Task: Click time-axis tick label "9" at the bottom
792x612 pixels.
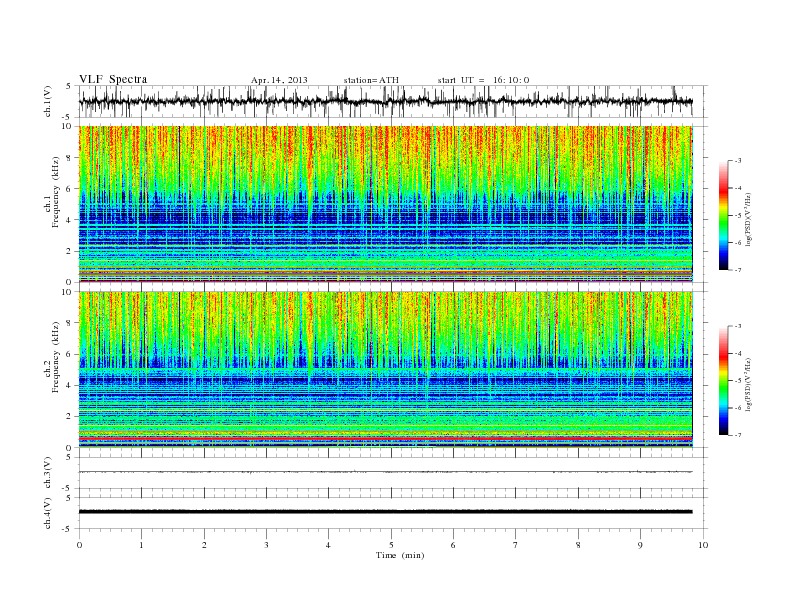Action: [x=640, y=545]
